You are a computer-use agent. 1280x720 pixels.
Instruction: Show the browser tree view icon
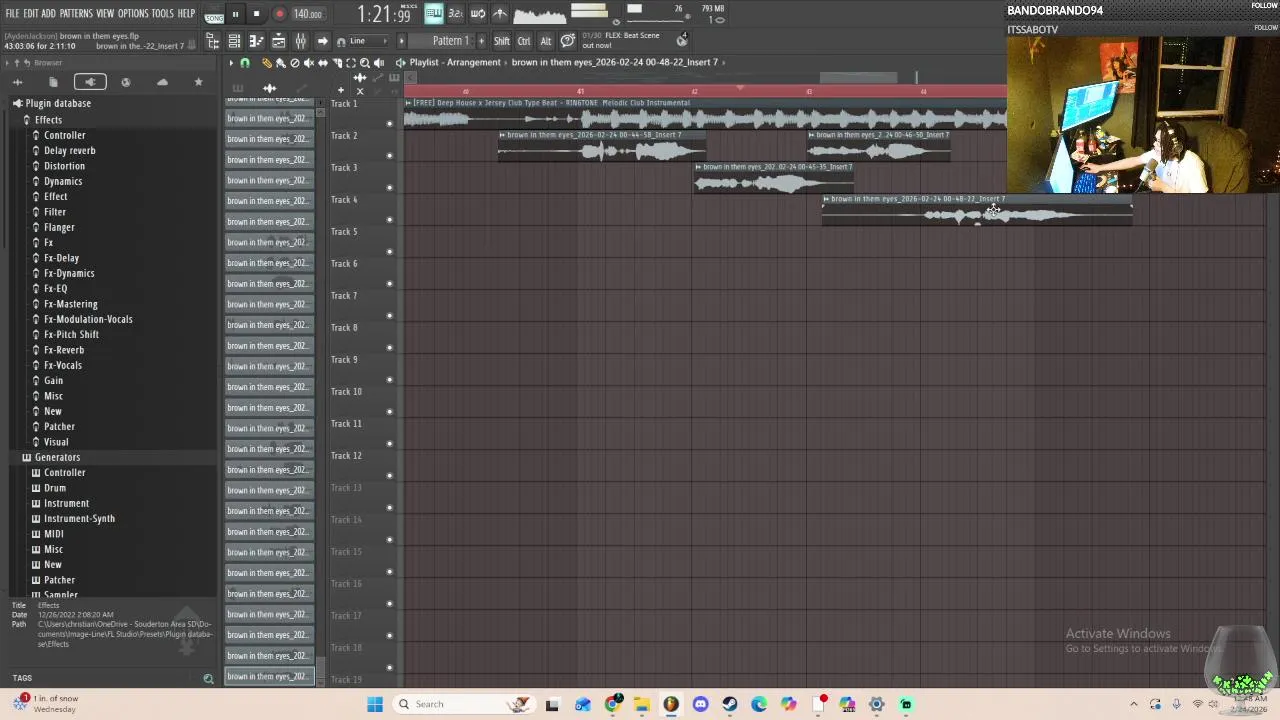pos(213,41)
